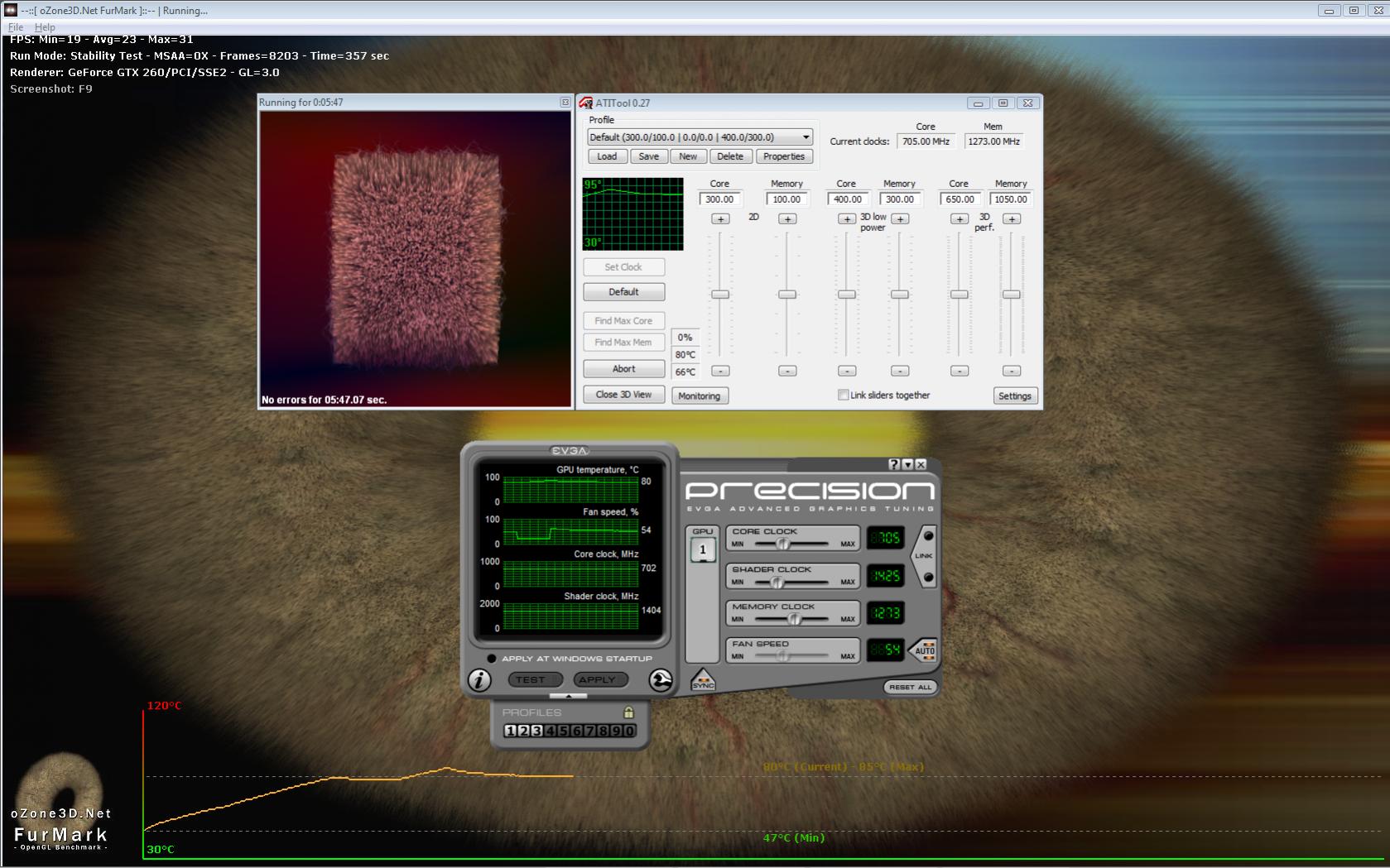Click the Core Clock slider handle
Viewport: 1390px width, 868px height.
pos(782,544)
